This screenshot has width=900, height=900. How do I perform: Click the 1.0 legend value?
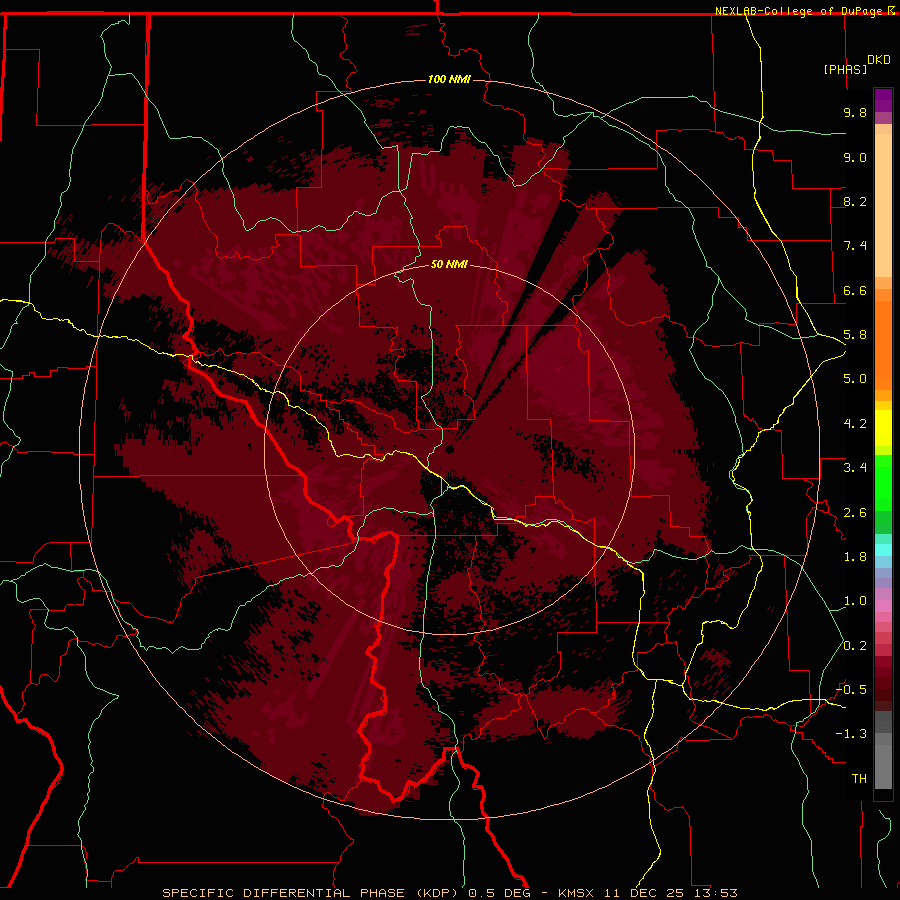point(855,601)
